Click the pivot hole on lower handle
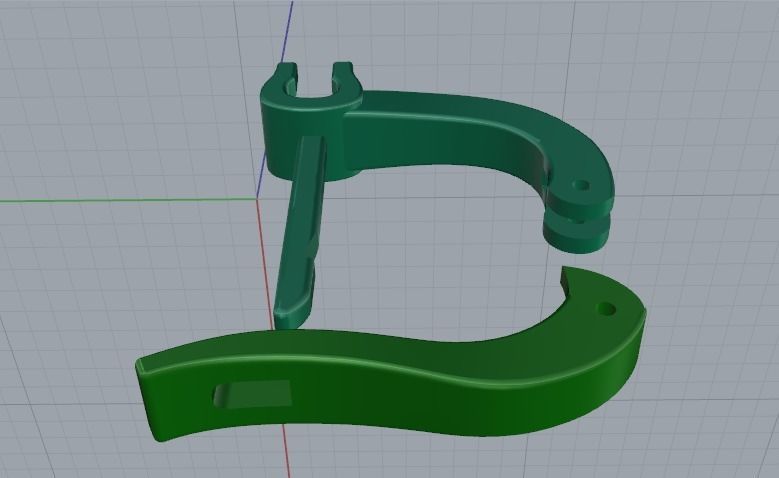This screenshot has width=779, height=478. pyautogui.click(x=607, y=309)
